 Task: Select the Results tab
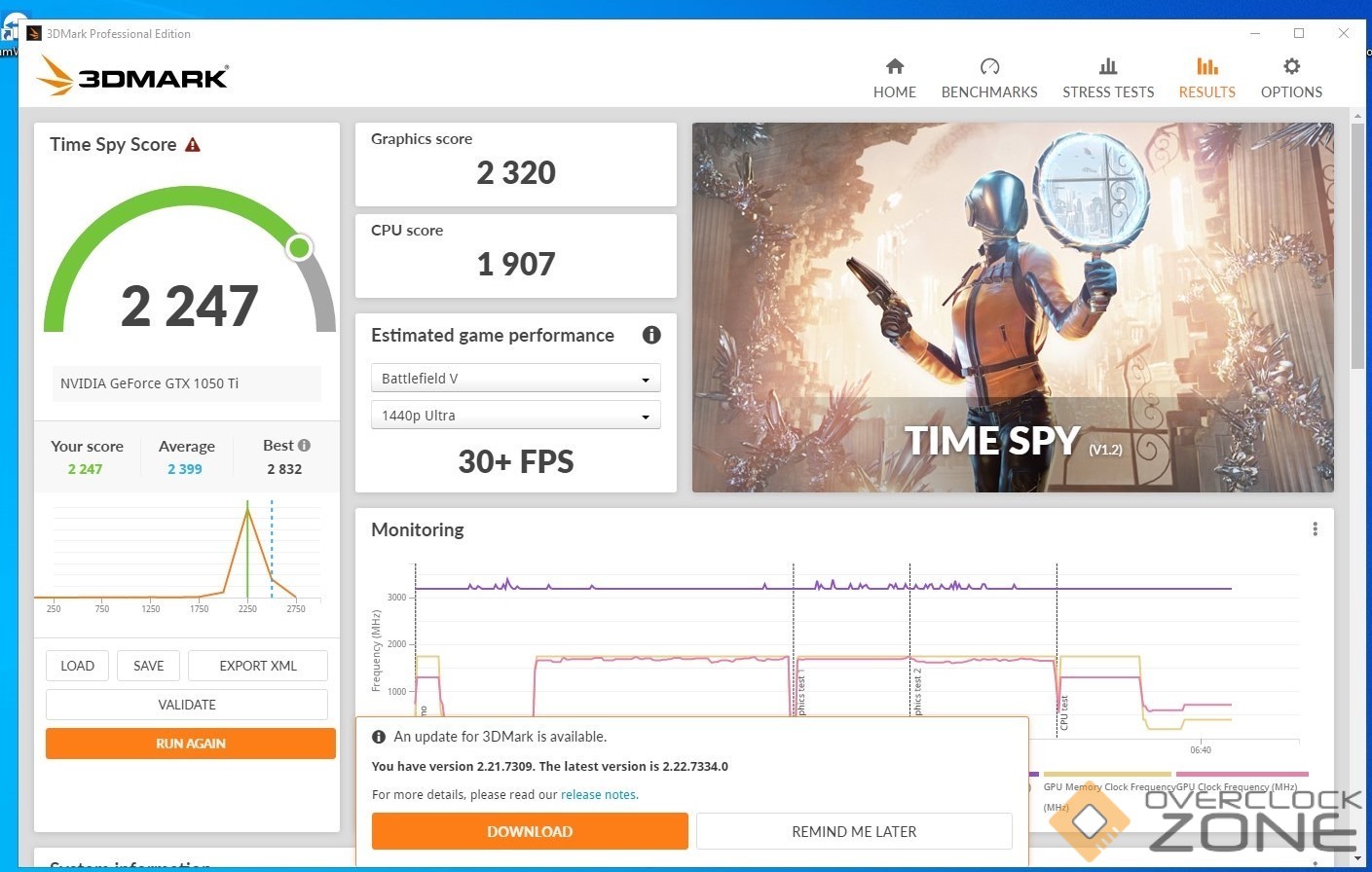1207,78
